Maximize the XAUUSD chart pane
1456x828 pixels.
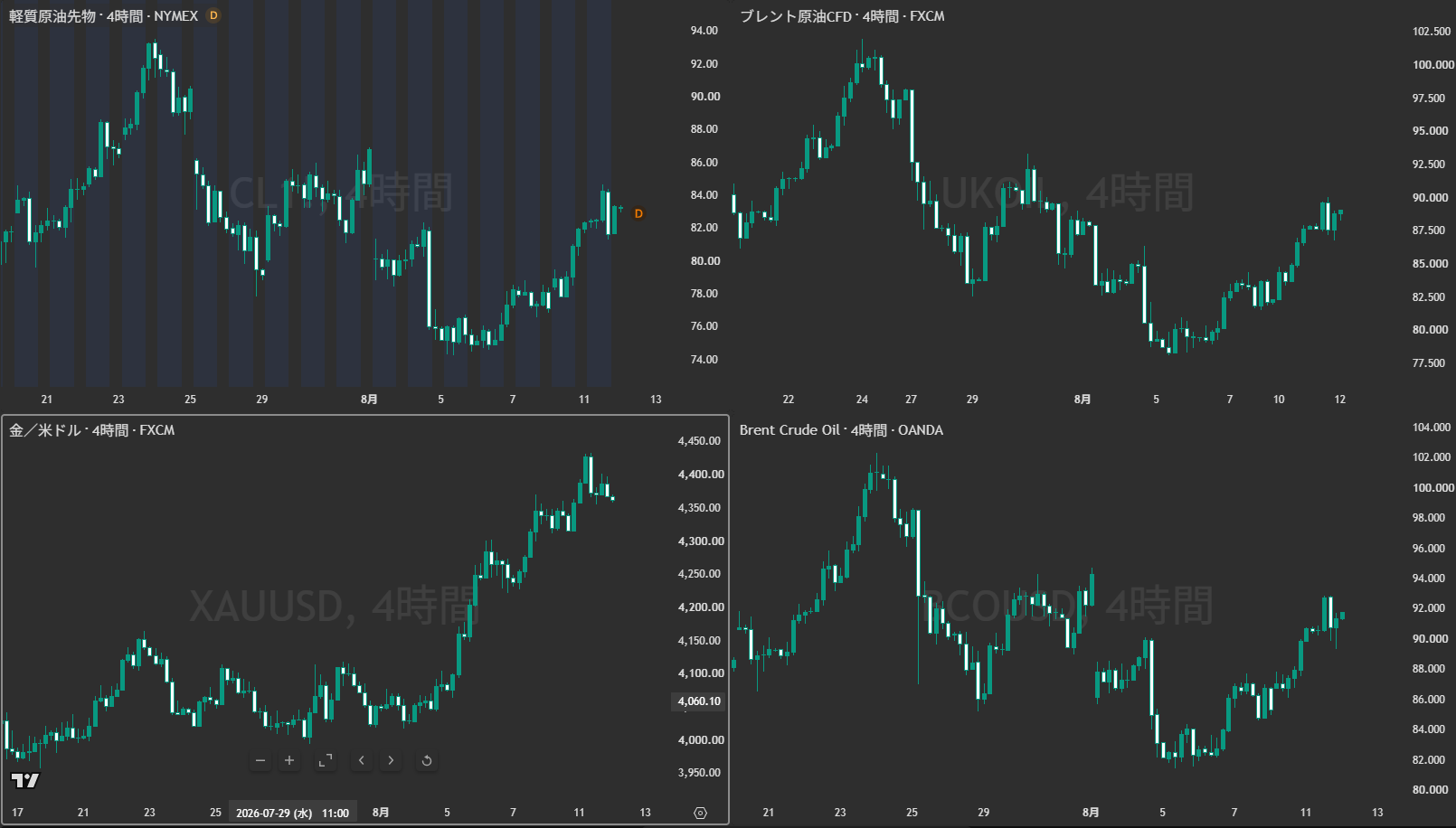[x=326, y=760]
